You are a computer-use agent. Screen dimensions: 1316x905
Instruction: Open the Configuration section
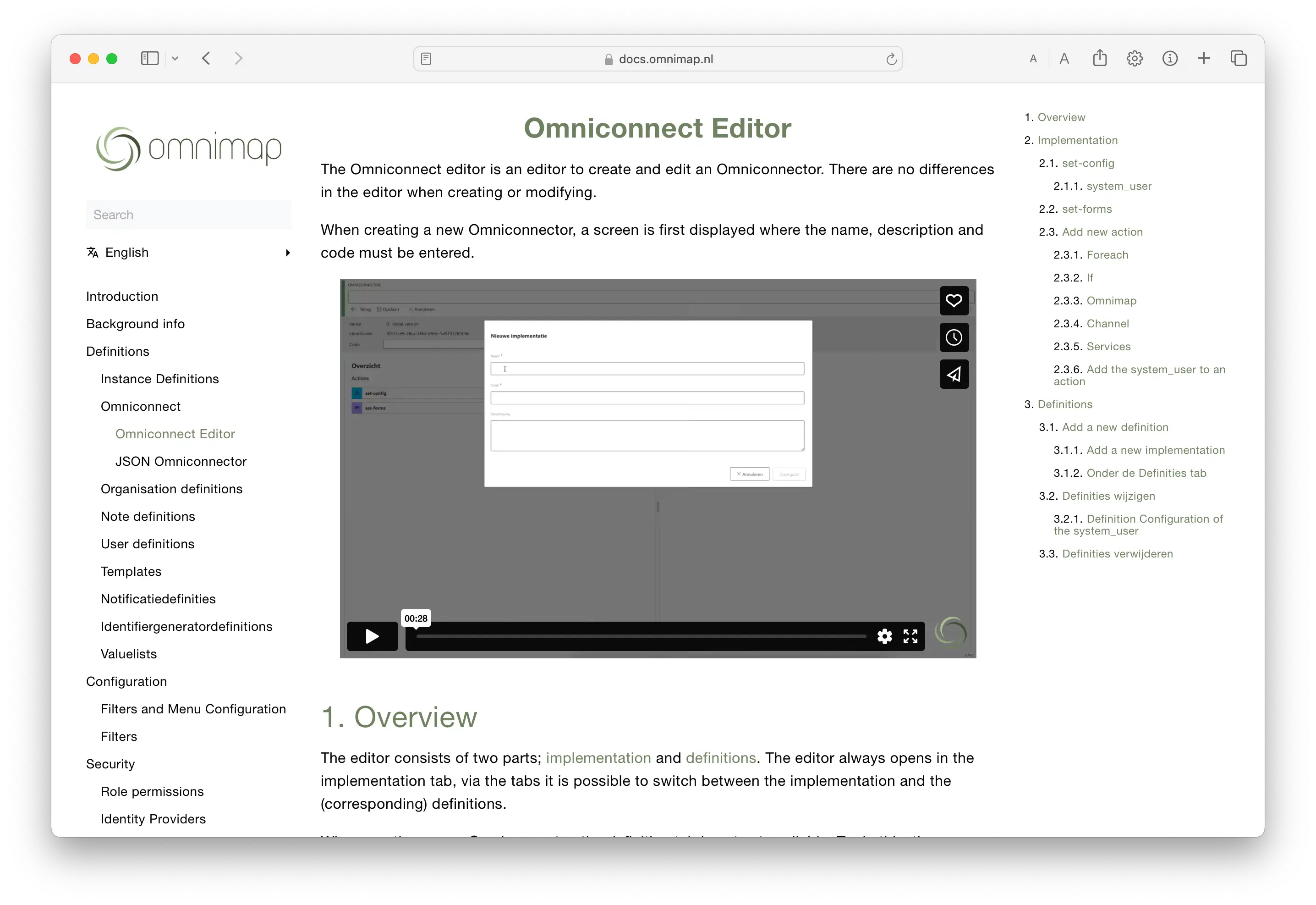(126, 682)
